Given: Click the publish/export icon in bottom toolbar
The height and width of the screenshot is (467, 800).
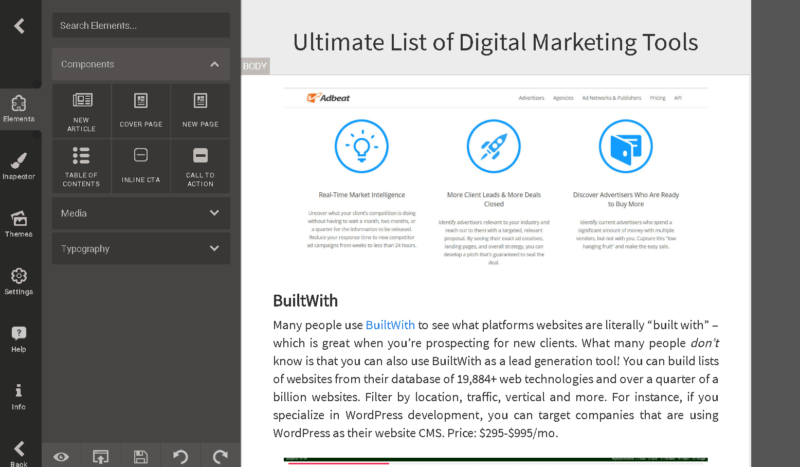Looking at the screenshot, I should (x=101, y=457).
